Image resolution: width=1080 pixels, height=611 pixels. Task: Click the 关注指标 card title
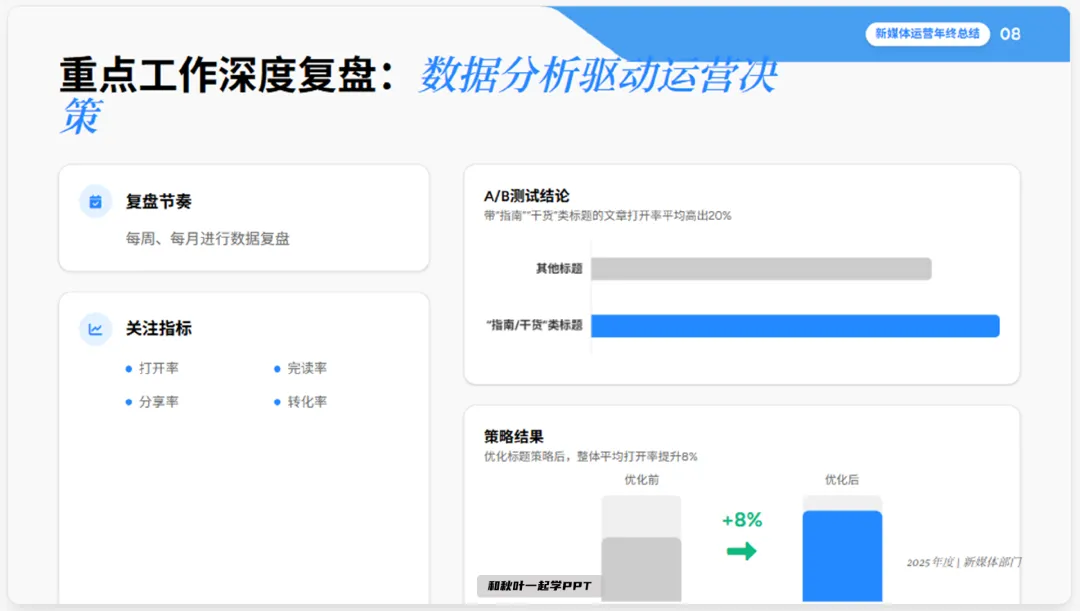158,329
